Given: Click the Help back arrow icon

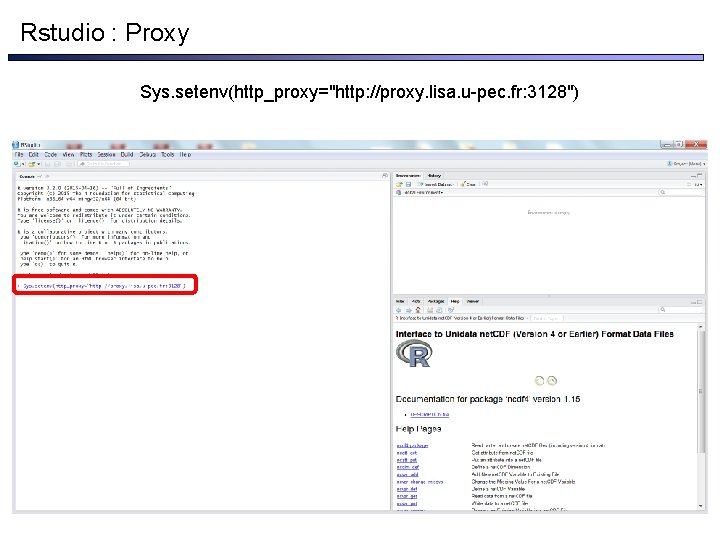Looking at the screenshot, I should click(x=399, y=310).
